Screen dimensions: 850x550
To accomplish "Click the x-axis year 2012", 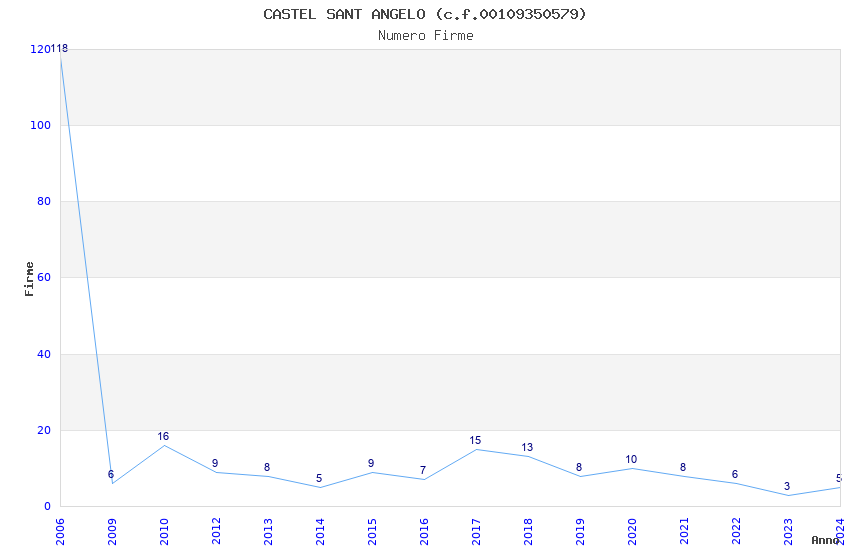I will [x=216, y=531].
